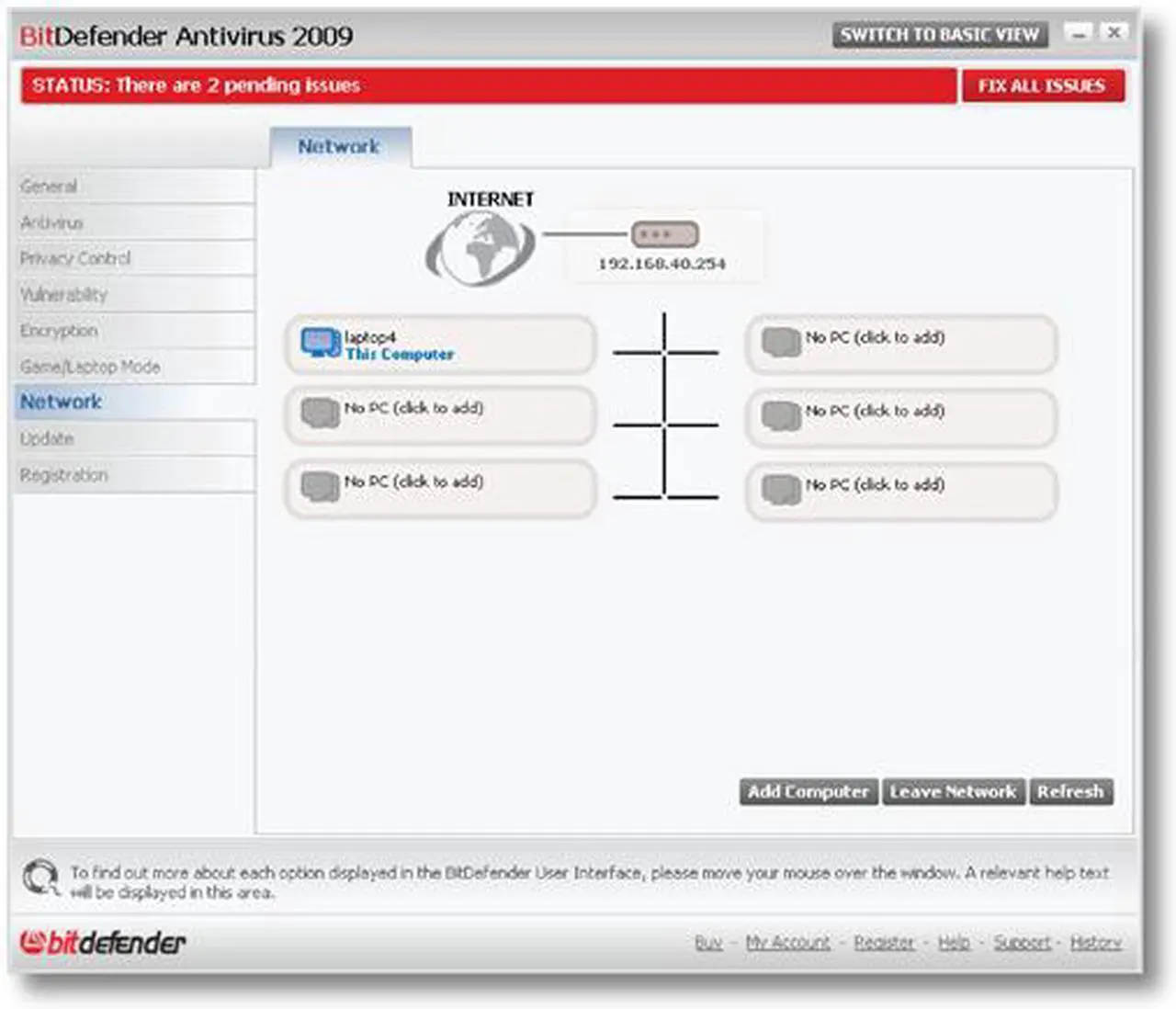
Task: Click the red status bar about pending issues
Action: pos(489,85)
